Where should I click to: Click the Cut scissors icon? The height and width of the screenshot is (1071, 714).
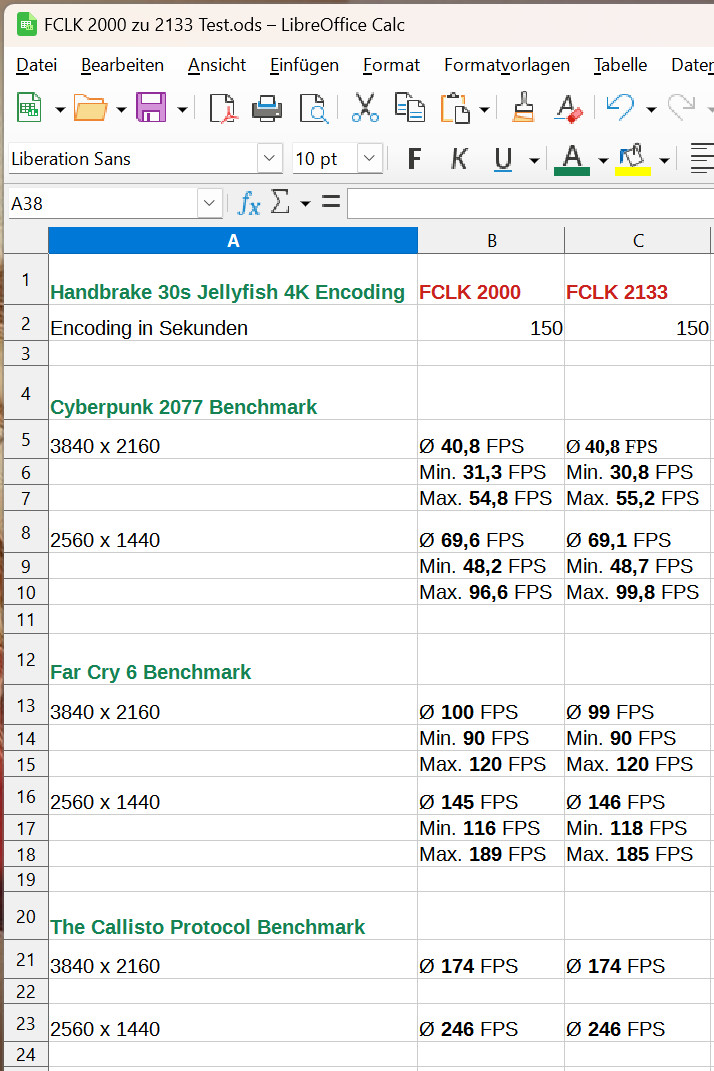pyautogui.click(x=365, y=108)
